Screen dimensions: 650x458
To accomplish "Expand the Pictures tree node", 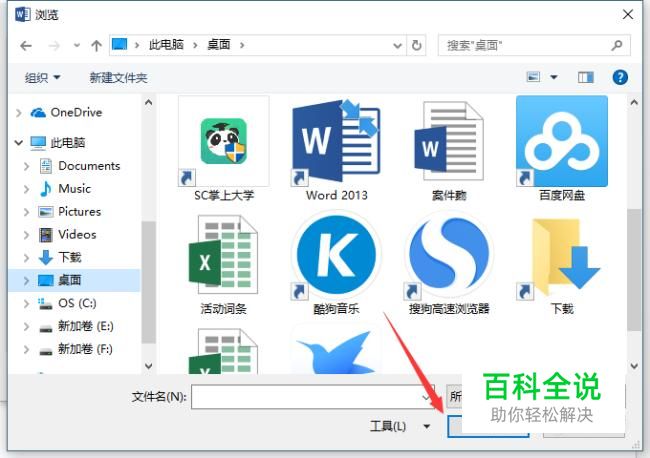I will point(27,212).
